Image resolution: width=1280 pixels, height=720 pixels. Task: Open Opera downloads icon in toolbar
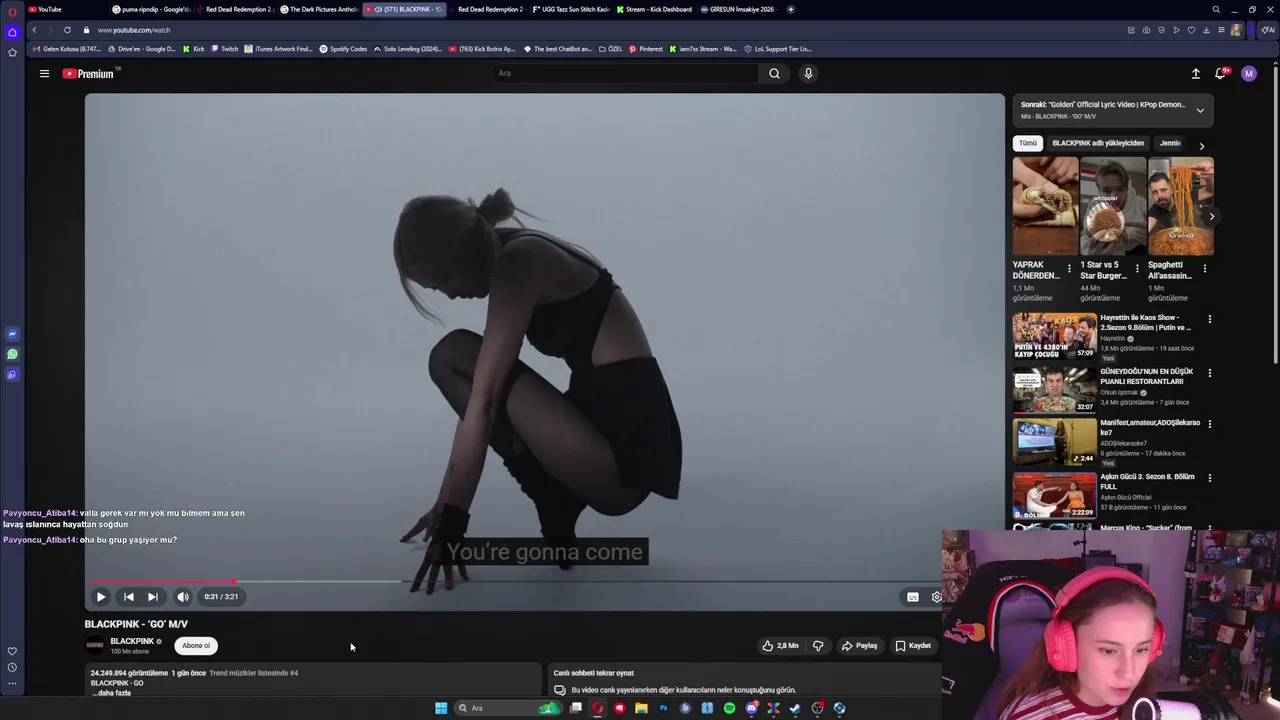1206,30
